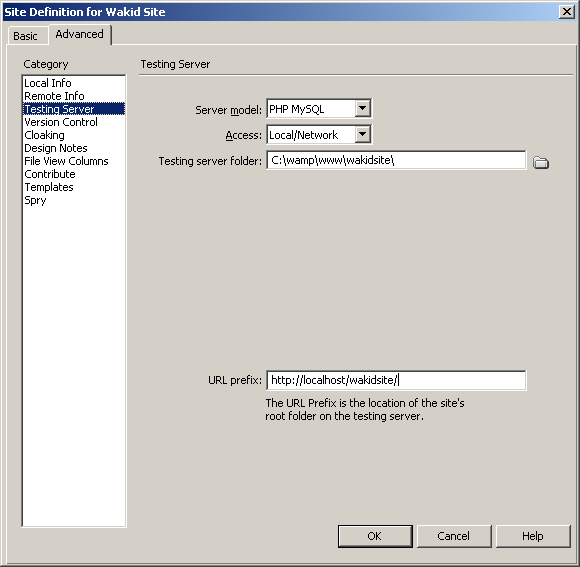
Task: Click the OK button
Action: tap(375, 536)
